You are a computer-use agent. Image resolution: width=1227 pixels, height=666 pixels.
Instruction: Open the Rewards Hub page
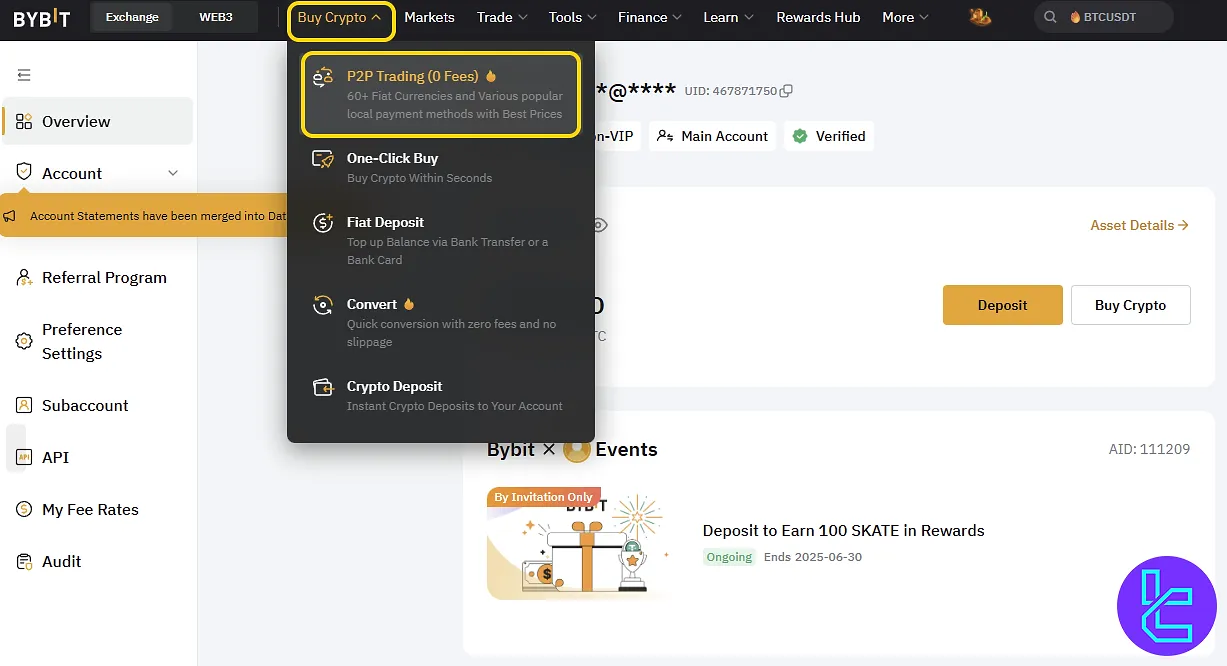[818, 17]
